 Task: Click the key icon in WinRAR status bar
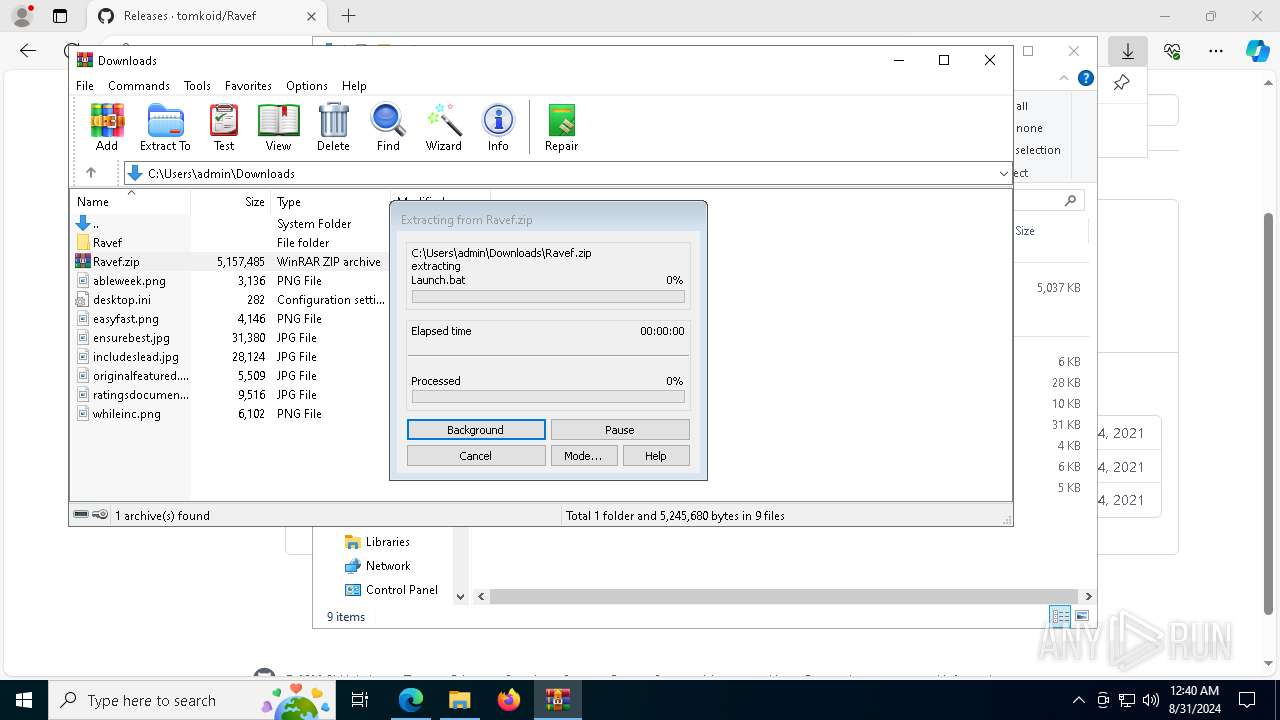click(100, 515)
